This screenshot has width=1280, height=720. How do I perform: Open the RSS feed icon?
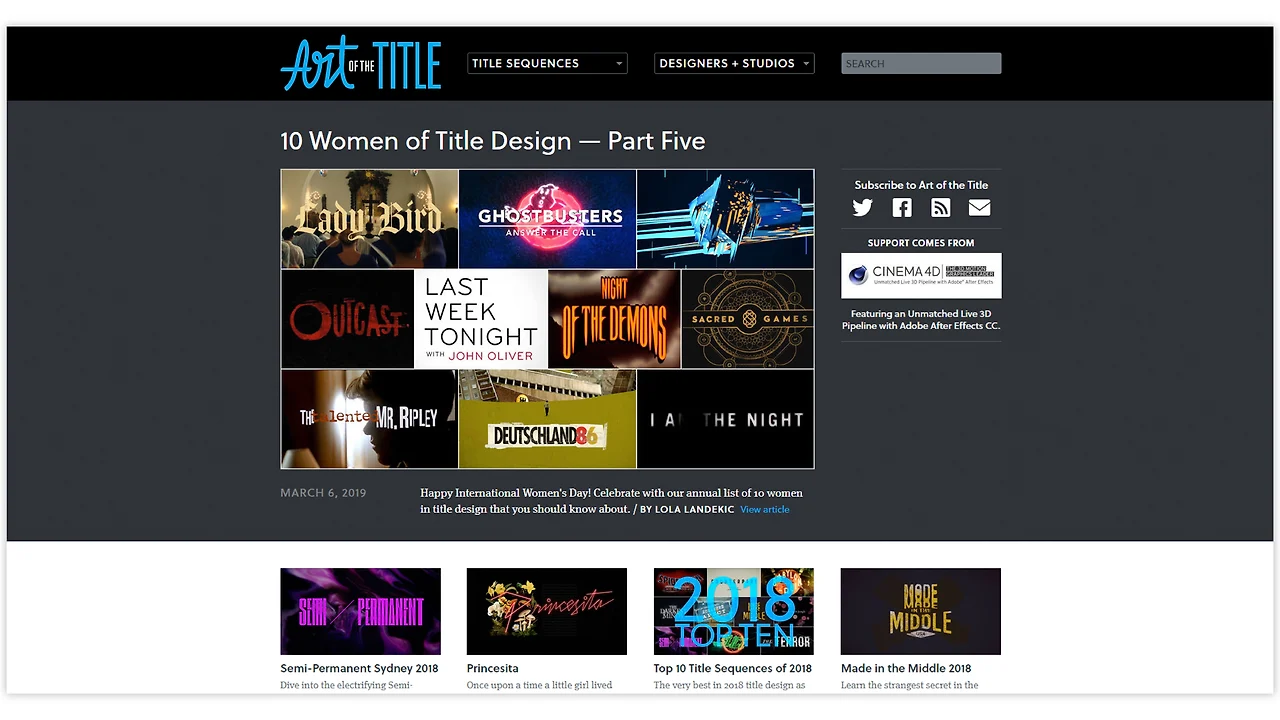941,208
